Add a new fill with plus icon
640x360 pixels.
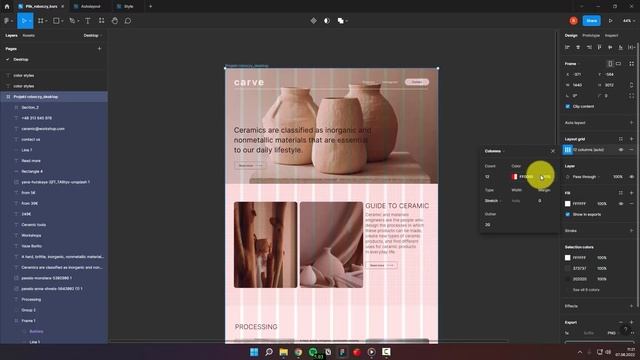[x=631, y=193]
